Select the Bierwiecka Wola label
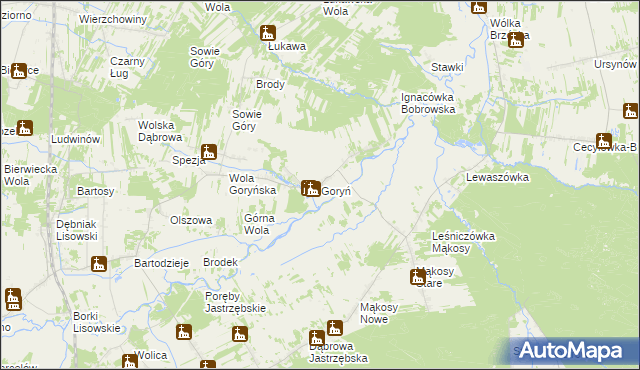This screenshot has width=640, height=370. [31, 175]
